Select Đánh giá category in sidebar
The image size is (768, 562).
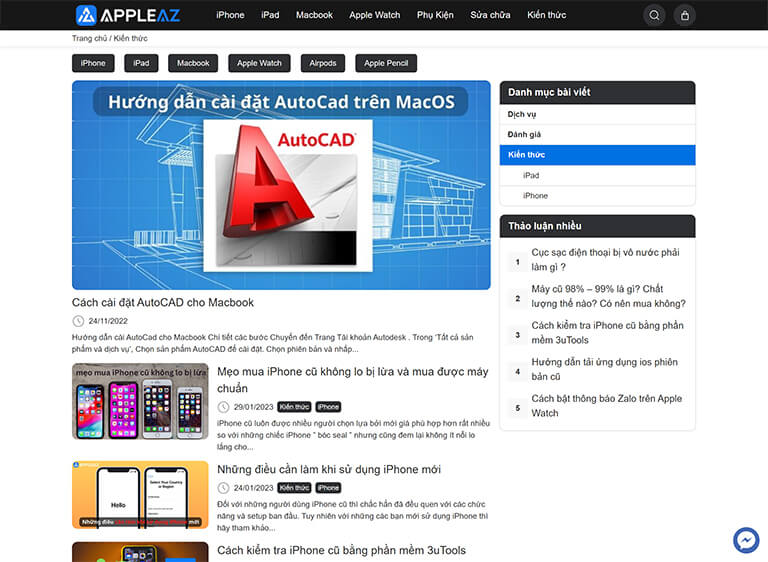598,134
